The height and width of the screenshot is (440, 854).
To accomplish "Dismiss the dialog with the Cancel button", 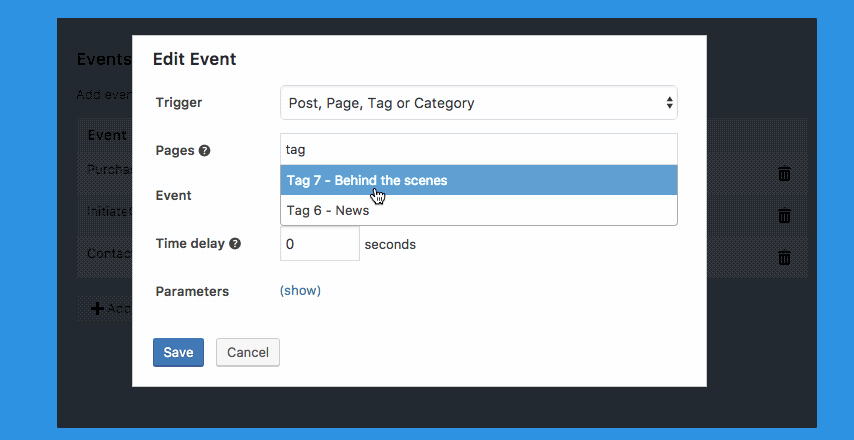I will pos(248,353).
